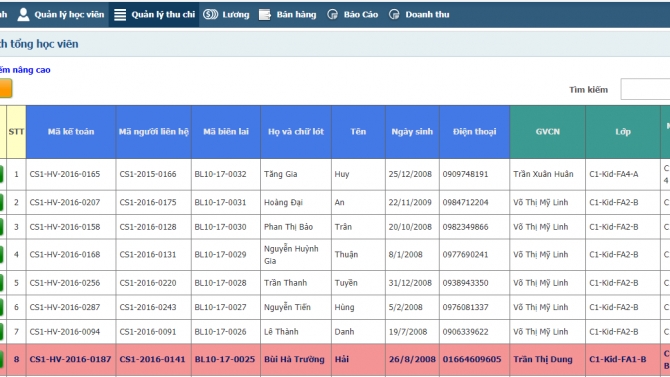Click receipt code BL10-17-0025
Viewport: 670px width, 377px height.
coord(225,359)
